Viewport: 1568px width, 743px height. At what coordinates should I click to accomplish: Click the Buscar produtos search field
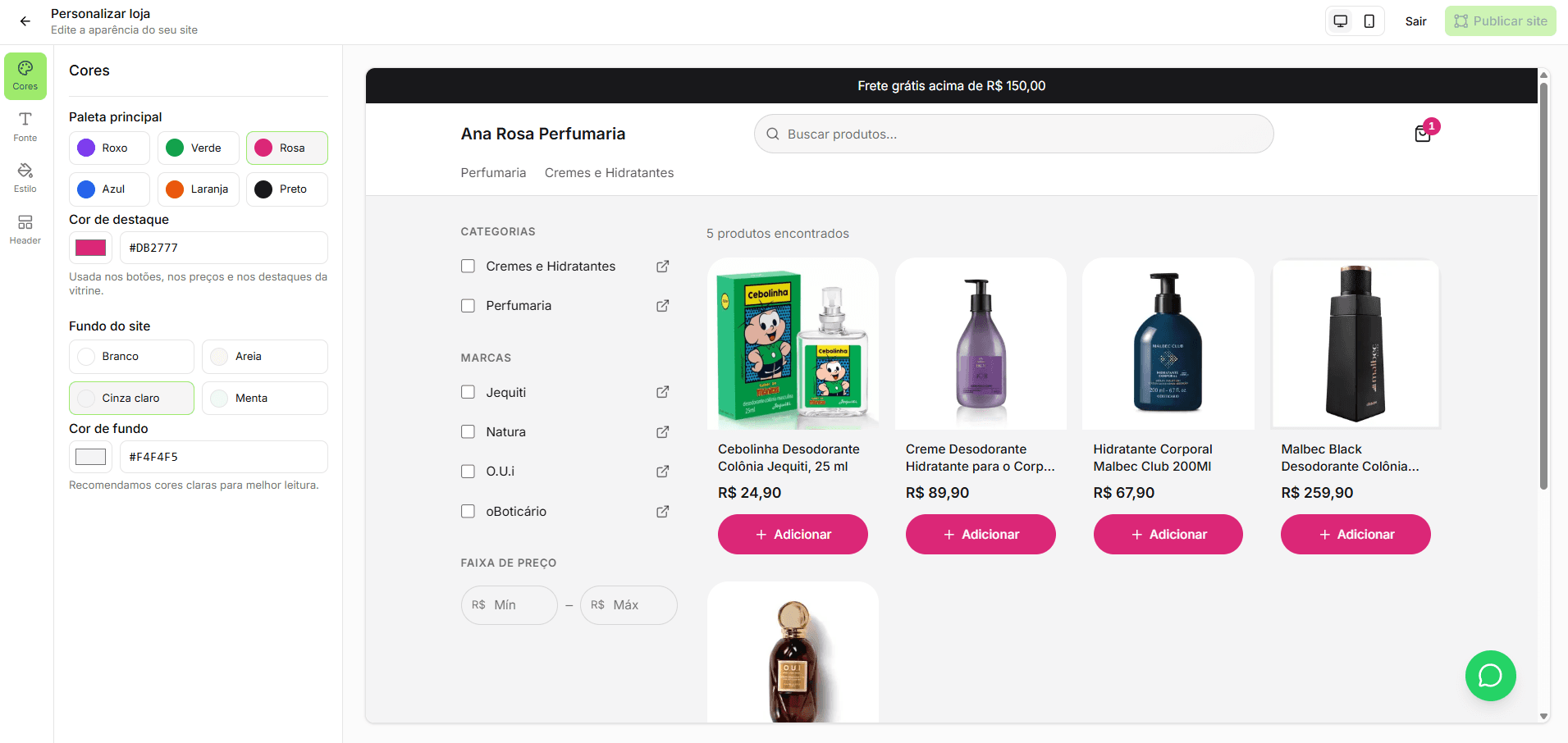point(1013,134)
